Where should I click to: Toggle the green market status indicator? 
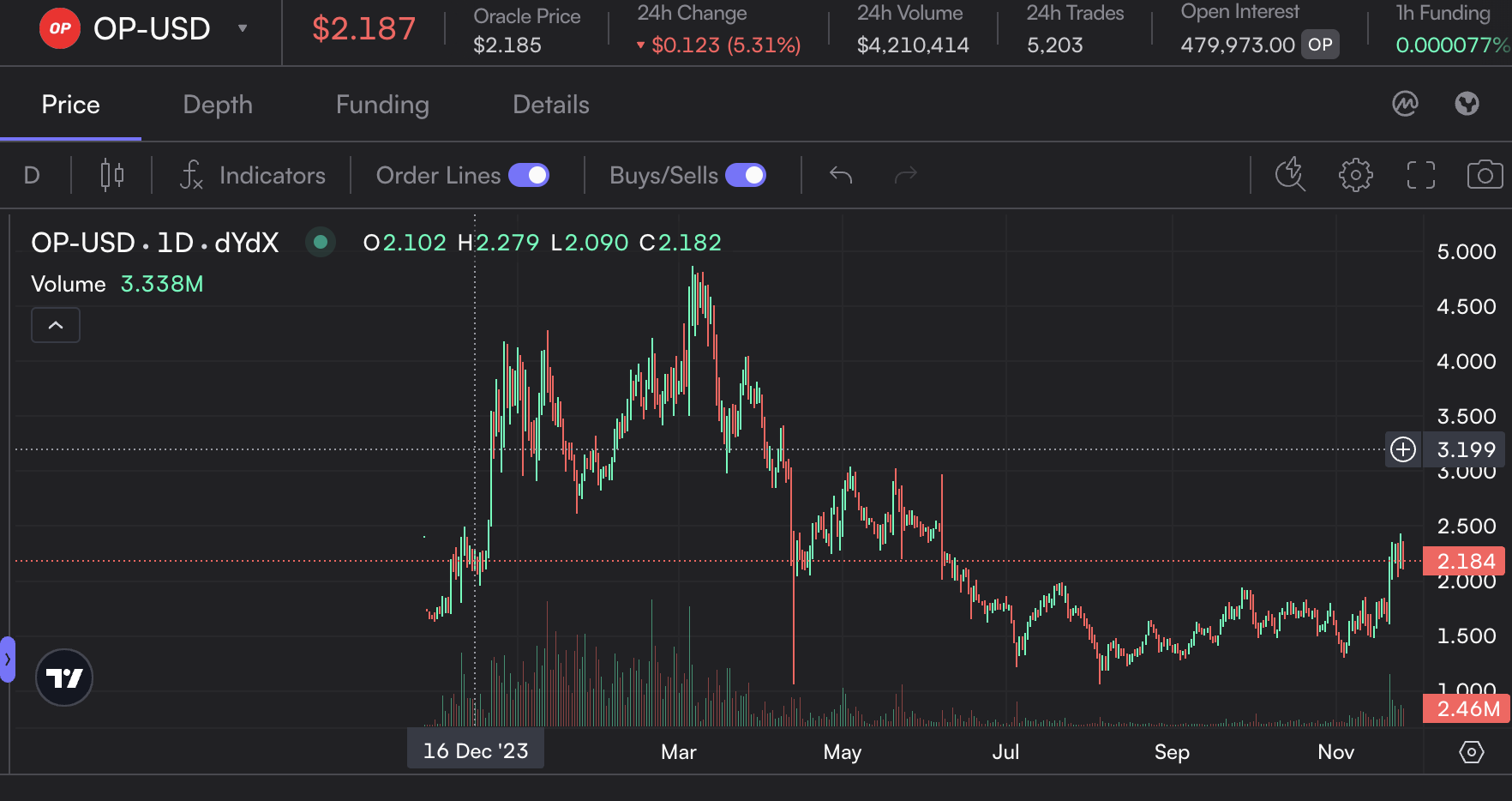point(321,243)
